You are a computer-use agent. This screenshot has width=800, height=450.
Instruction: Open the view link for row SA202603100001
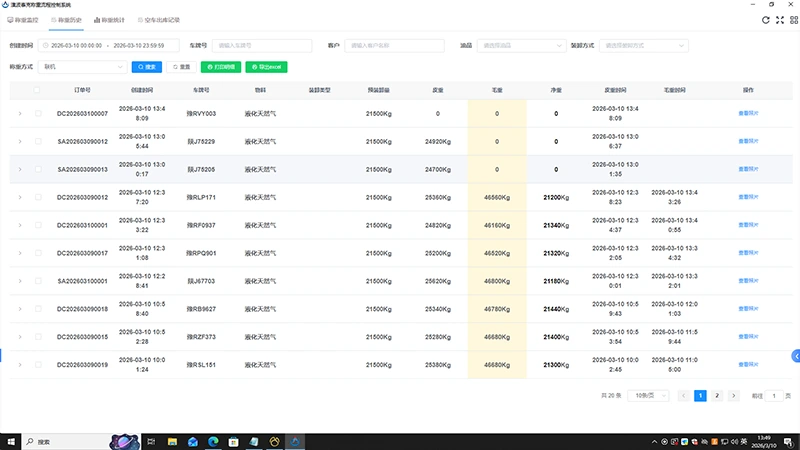click(x=748, y=281)
